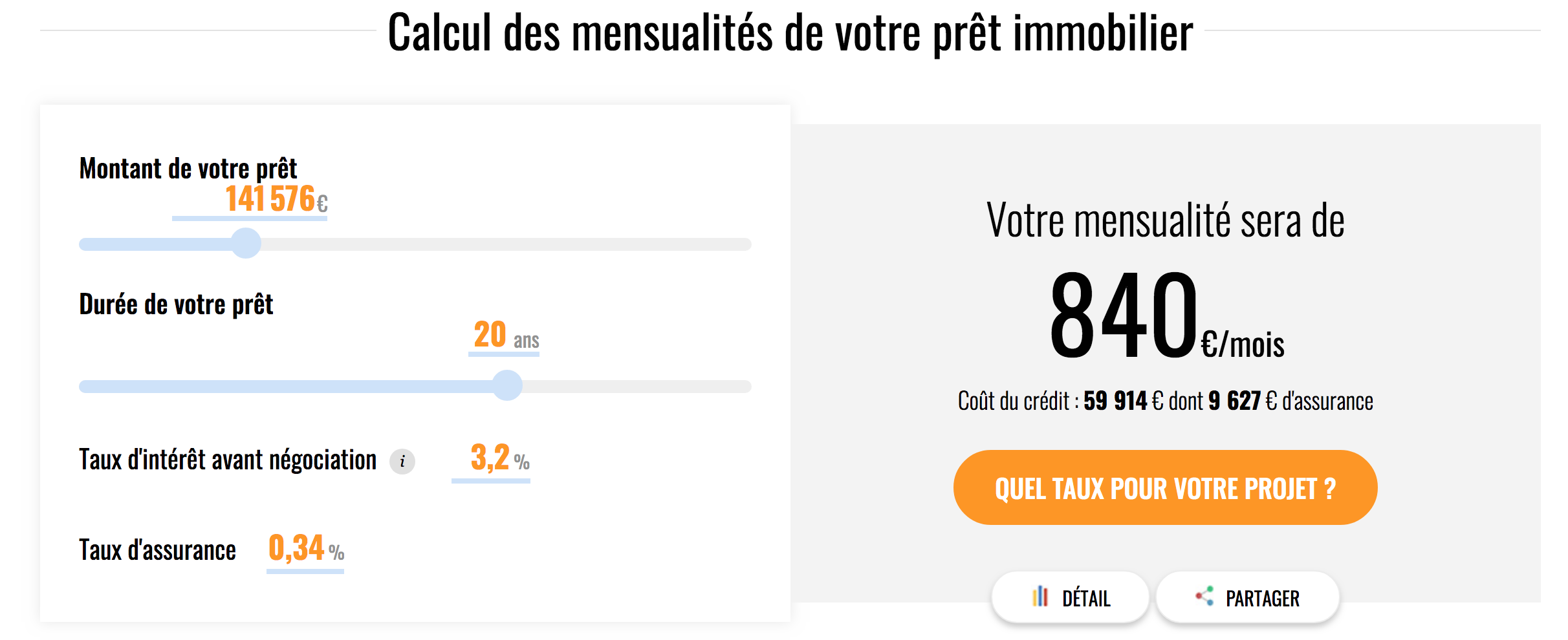This screenshot has width=1568, height=640.
Task: Click QUEL TAUX POUR VOTRE PROJET button
Action: (1165, 487)
